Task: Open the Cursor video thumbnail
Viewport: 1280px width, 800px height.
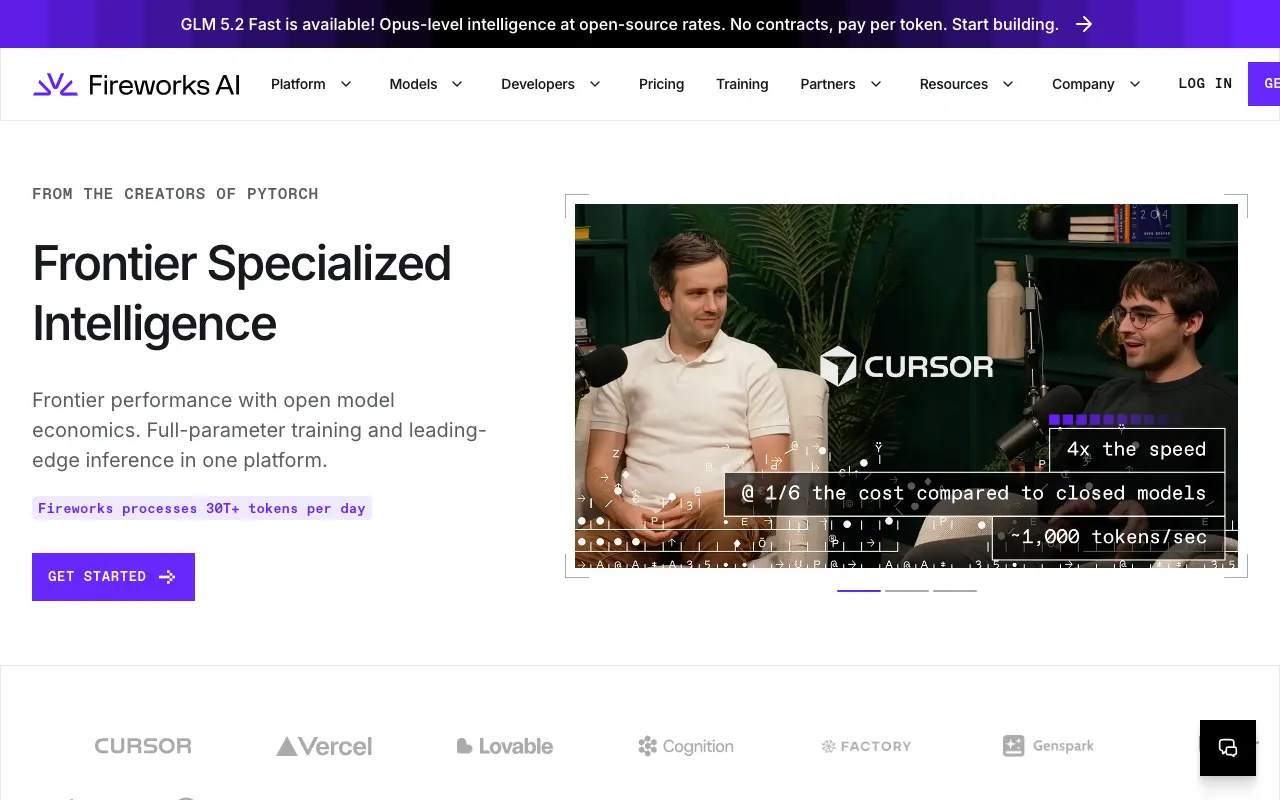Action: 906,386
